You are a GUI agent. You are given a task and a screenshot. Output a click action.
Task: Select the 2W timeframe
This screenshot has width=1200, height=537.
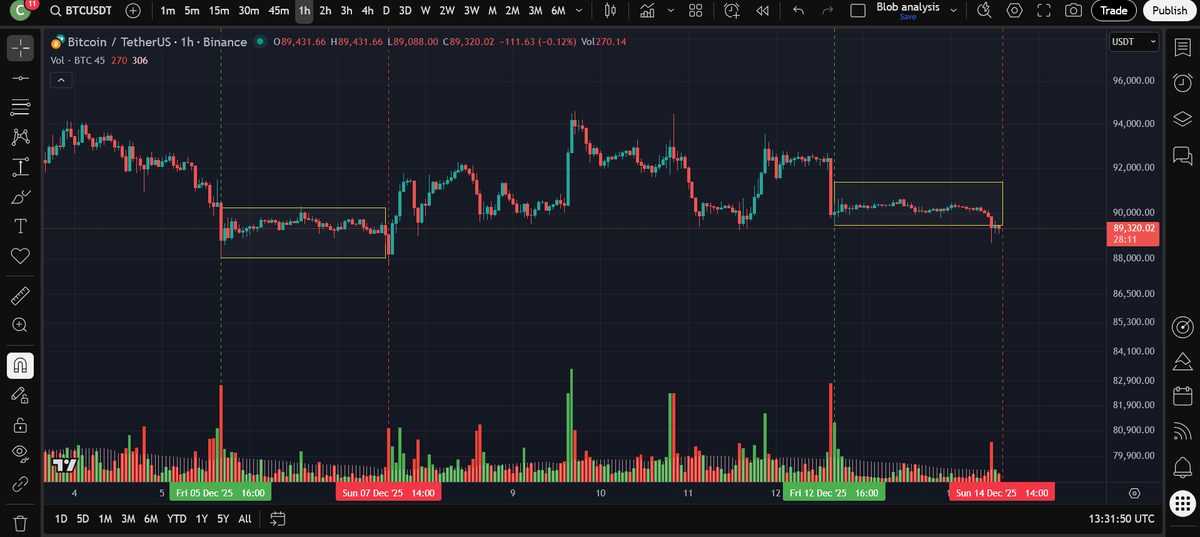click(x=446, y=11)
